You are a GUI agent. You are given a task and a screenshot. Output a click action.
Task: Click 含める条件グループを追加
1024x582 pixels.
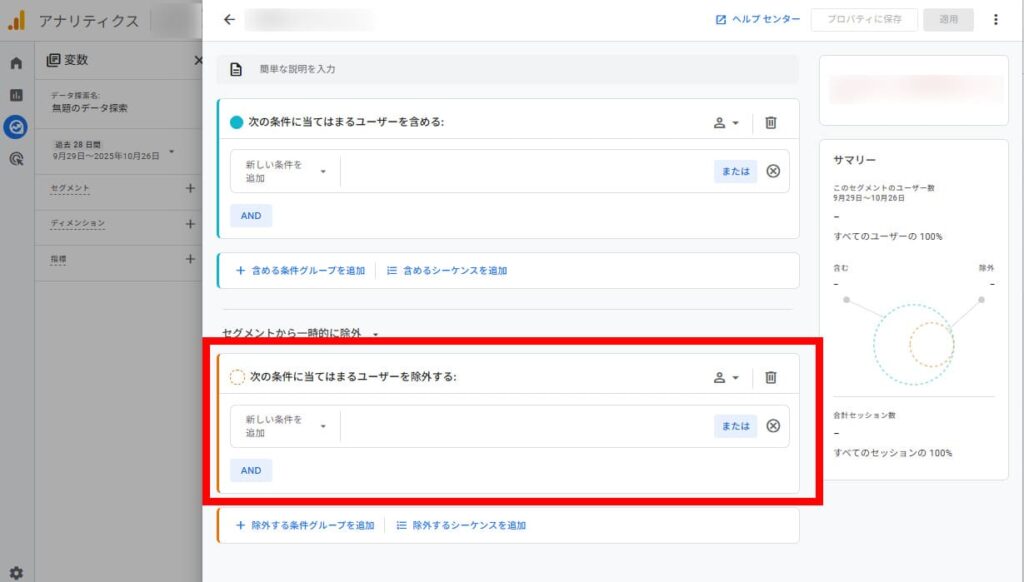click(300, 271)
